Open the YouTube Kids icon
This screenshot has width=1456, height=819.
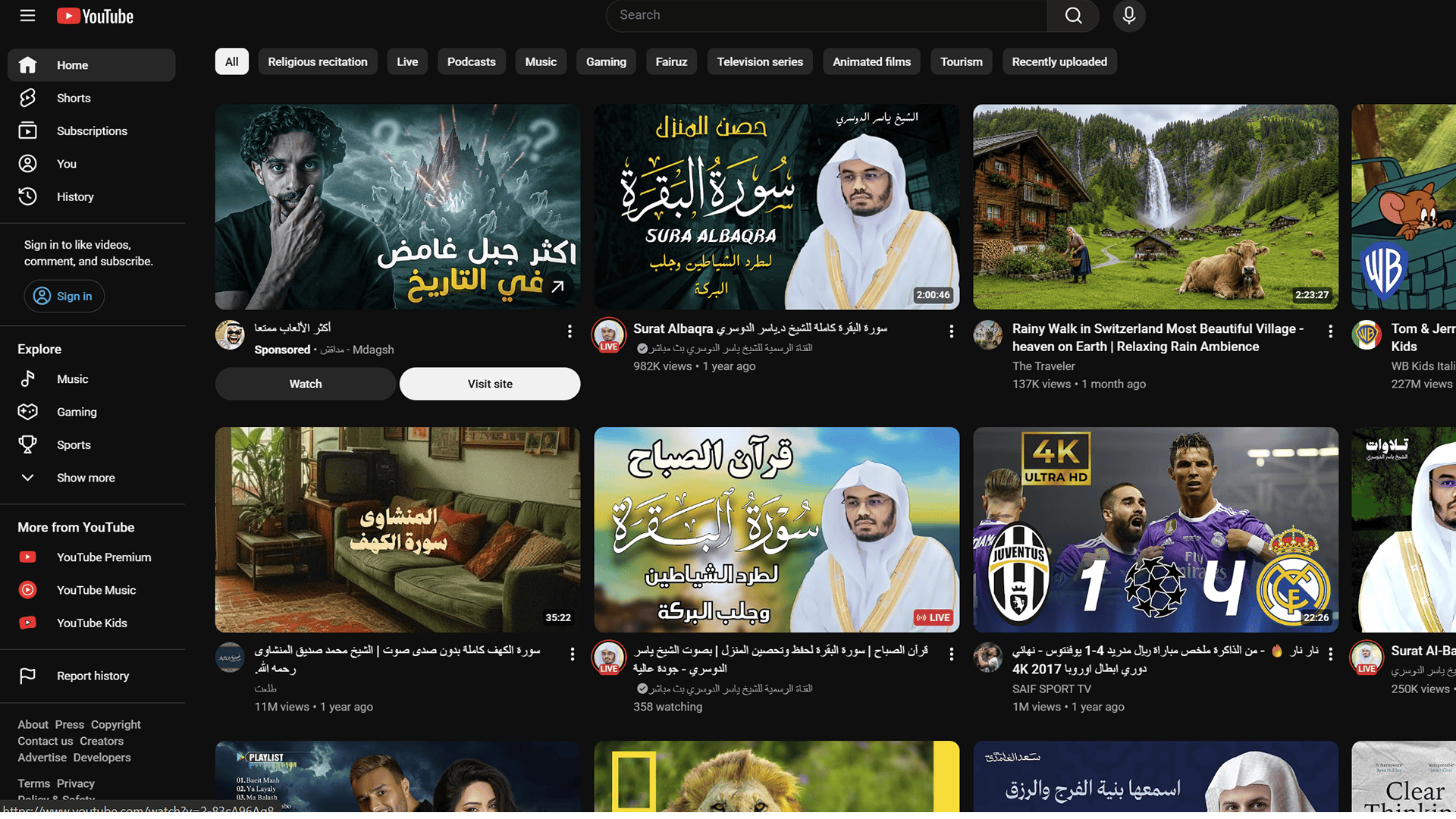pyautogui.click(x=27, y=623)
